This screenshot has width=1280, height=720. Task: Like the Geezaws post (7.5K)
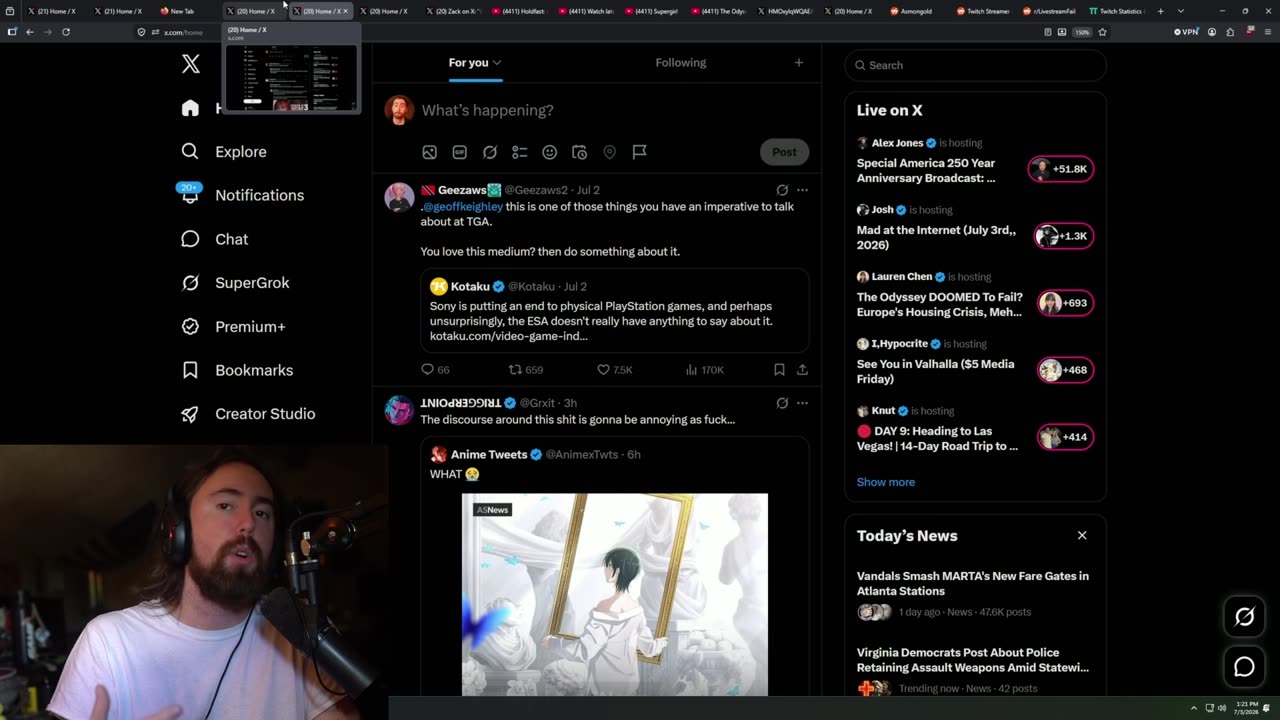pos(614,370)
